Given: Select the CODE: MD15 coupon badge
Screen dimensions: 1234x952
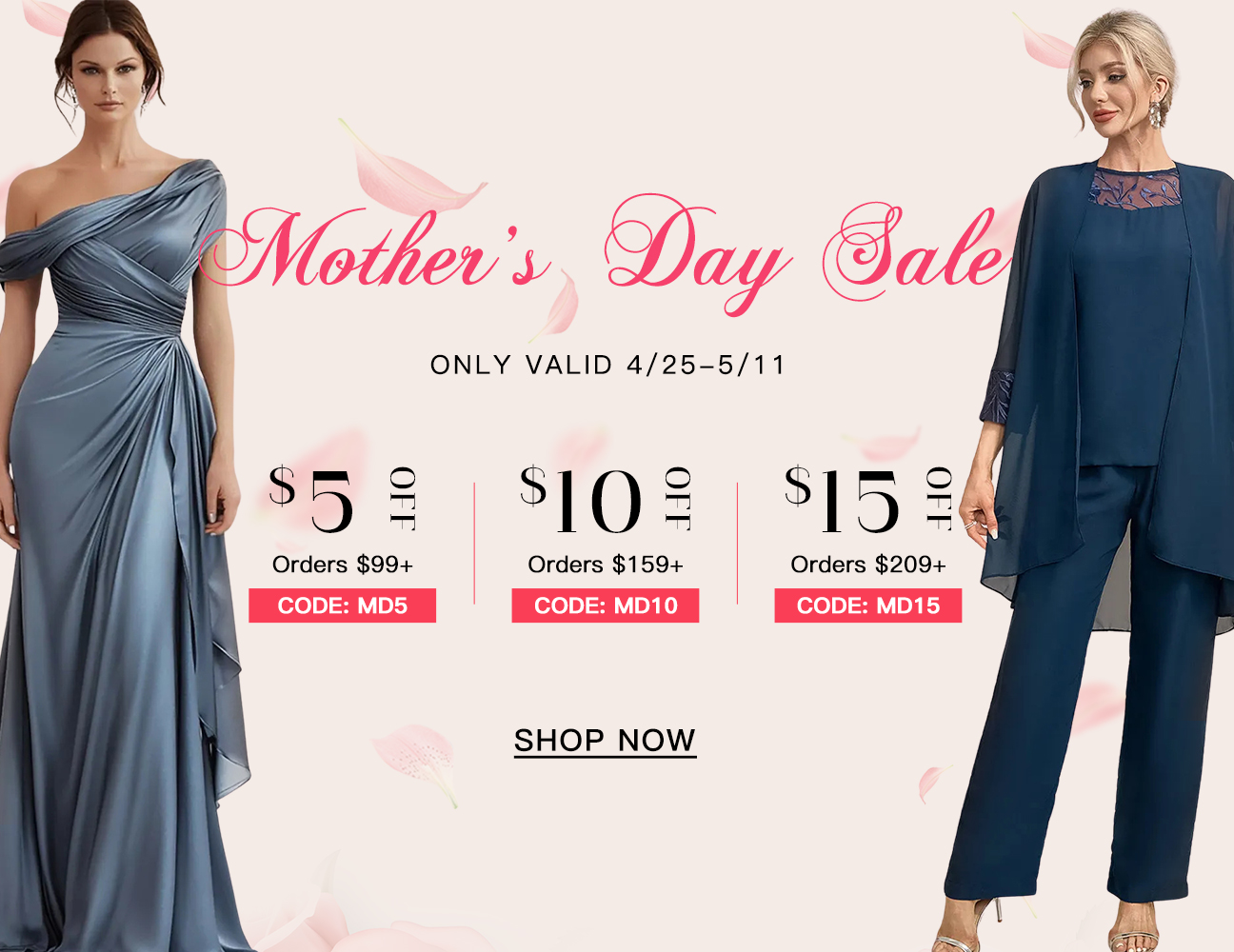Looking at the screenshot, I should point(867,605).
